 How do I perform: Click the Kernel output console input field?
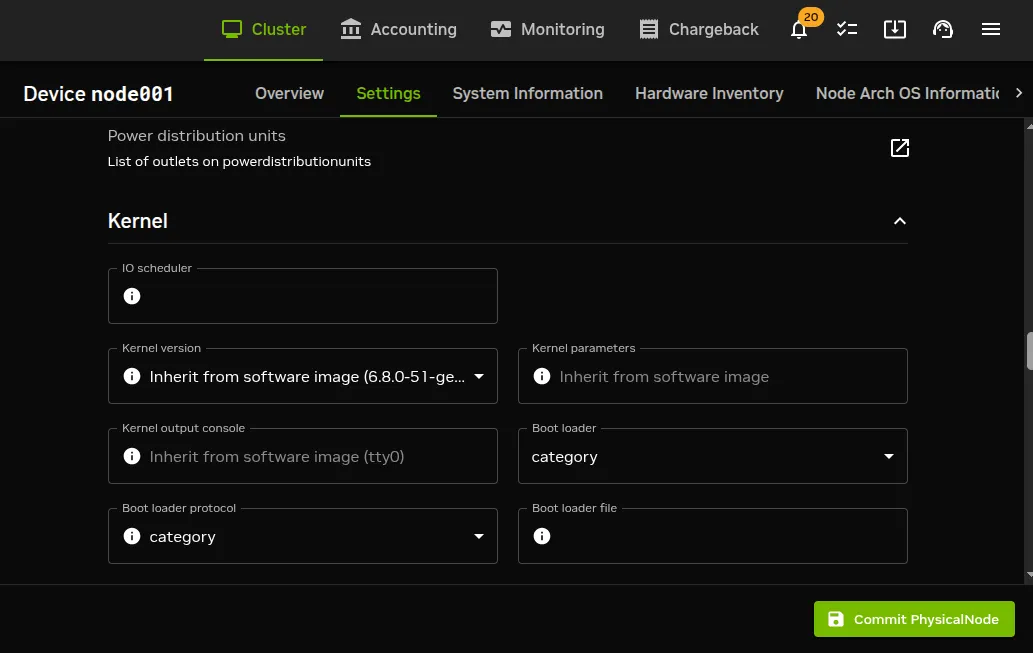(302, 456)
